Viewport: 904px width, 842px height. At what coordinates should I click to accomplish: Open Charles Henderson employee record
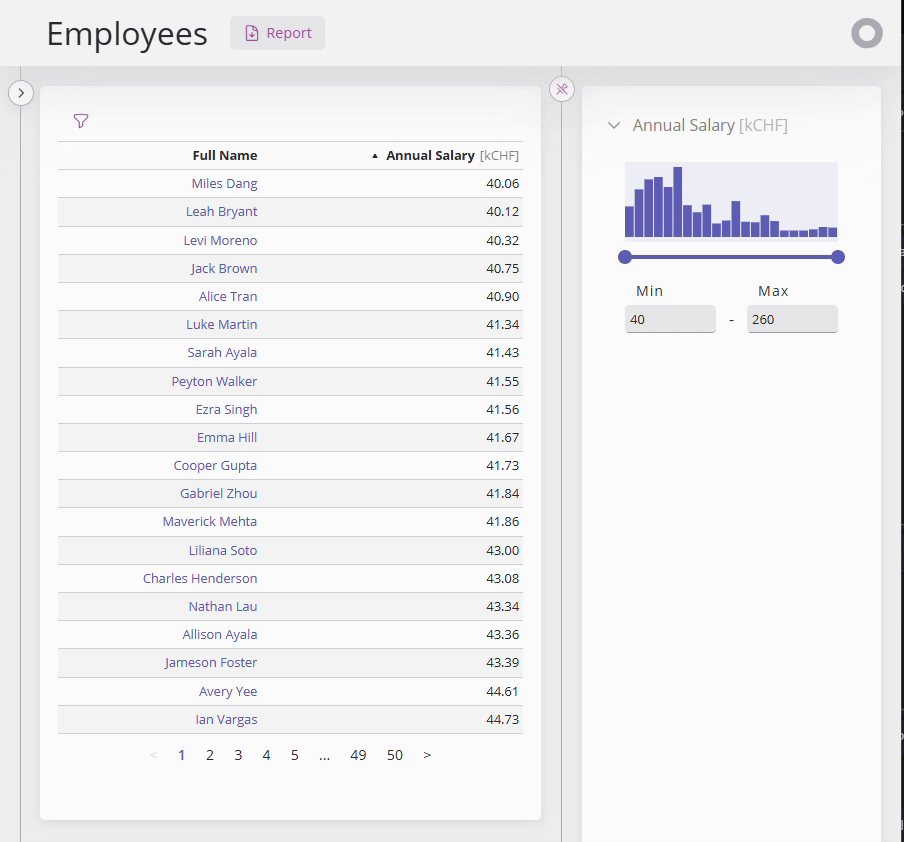pos(200,578)
